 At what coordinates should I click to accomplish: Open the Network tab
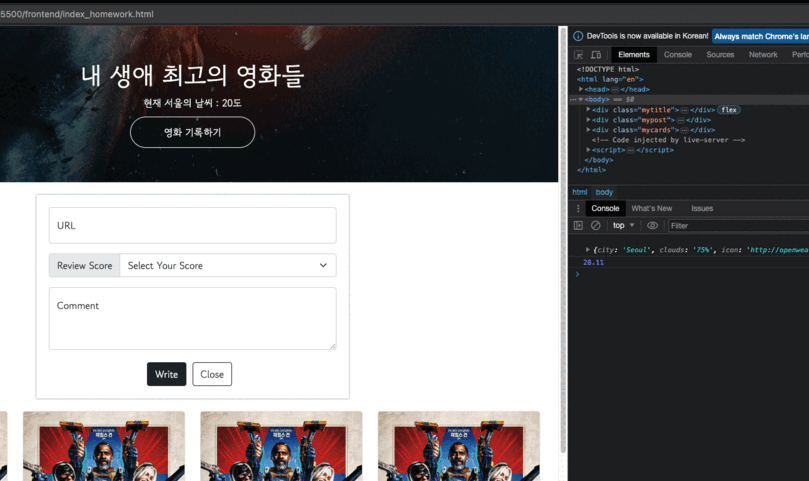pyautogui.click(x=763, y=55)
